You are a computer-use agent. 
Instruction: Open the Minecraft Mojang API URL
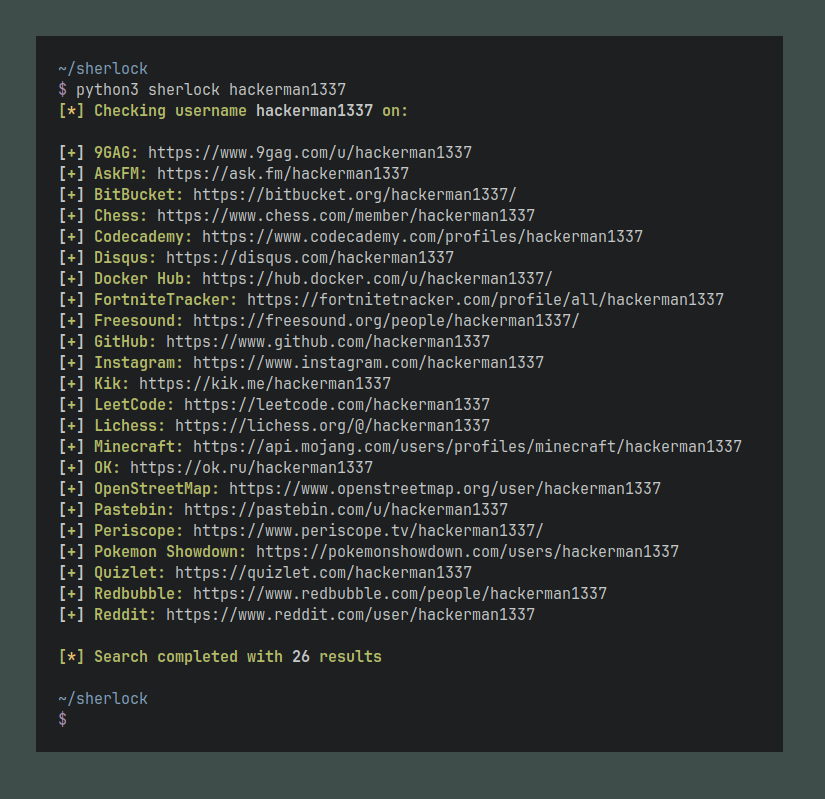[467, 447]
